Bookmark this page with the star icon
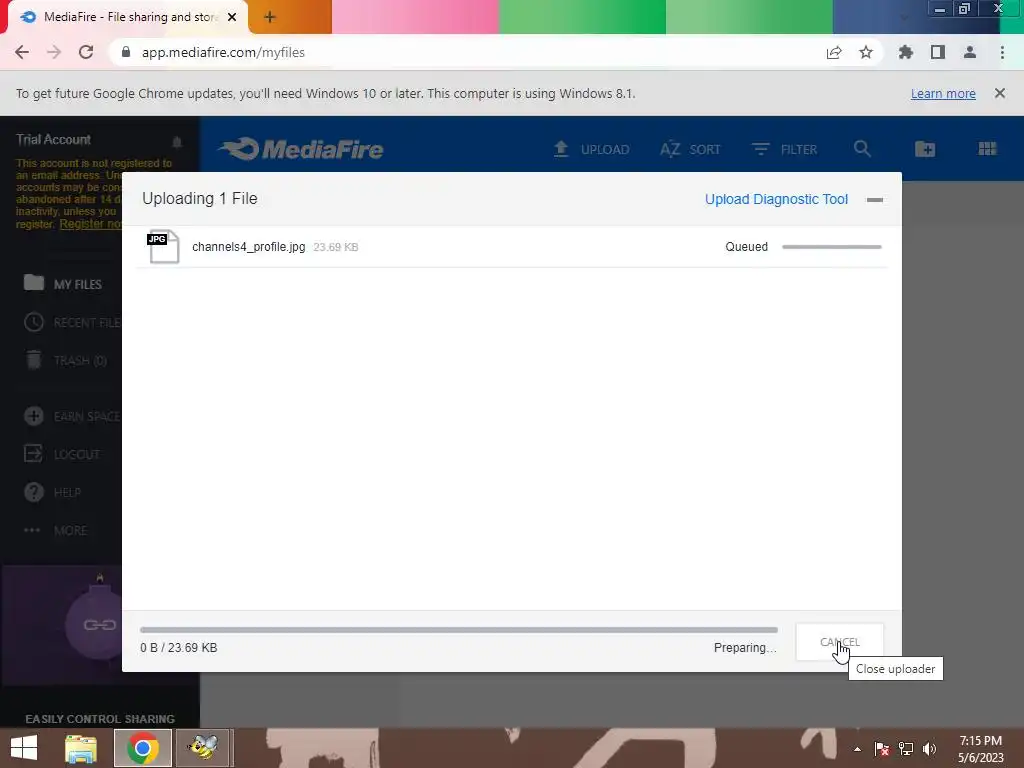This screenshot has height=768, width=1024. tap(866, 52)
